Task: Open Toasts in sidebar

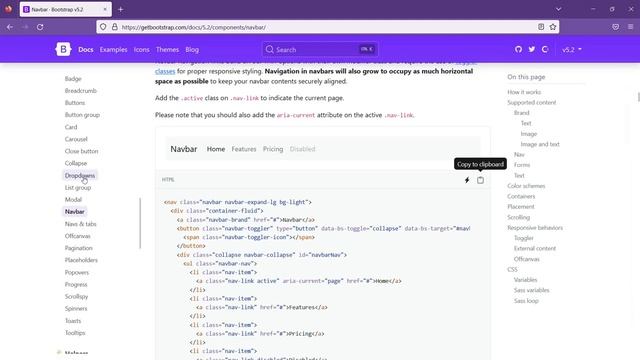Action: 73,320
